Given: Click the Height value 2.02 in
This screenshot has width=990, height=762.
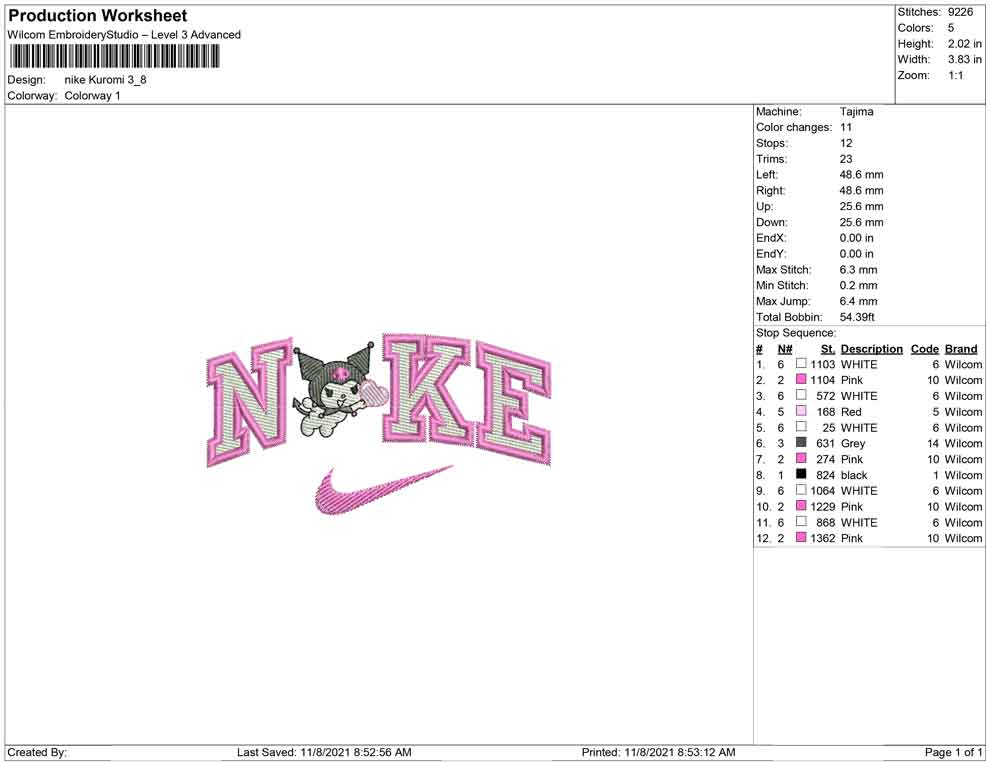Looking at the screenshot, I should click(x=965, y=44).
